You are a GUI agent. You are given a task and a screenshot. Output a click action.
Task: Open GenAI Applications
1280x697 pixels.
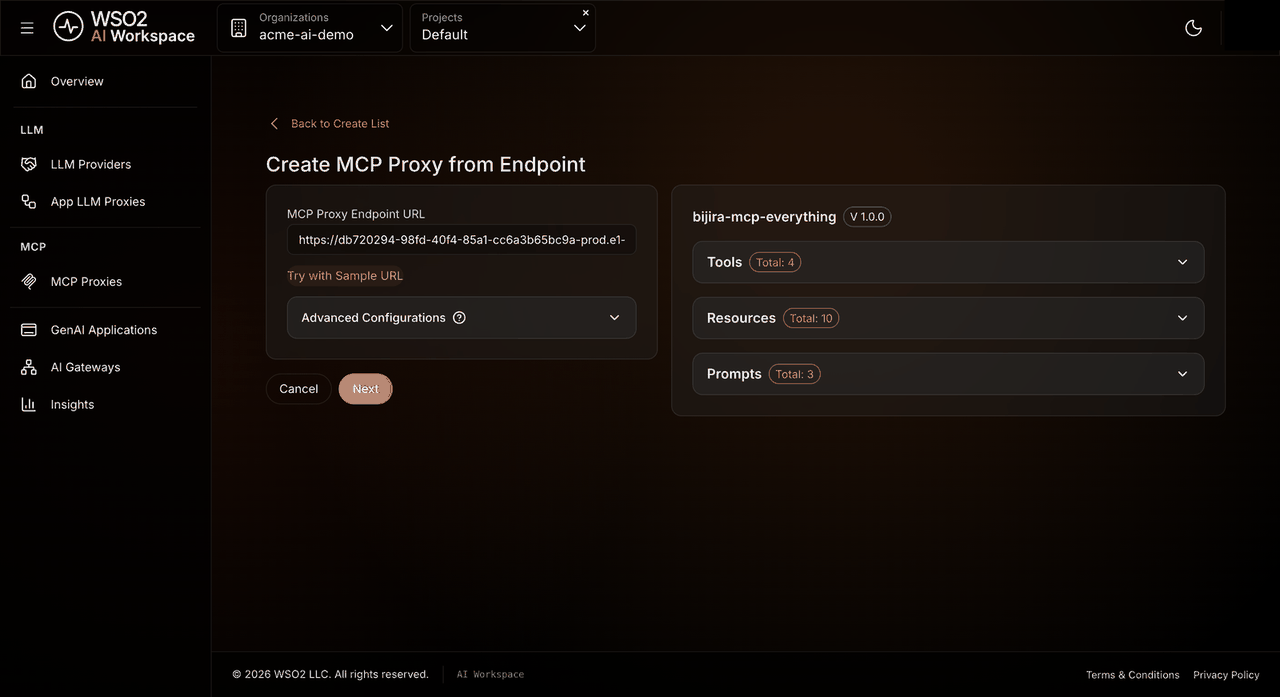coord(105,330)
